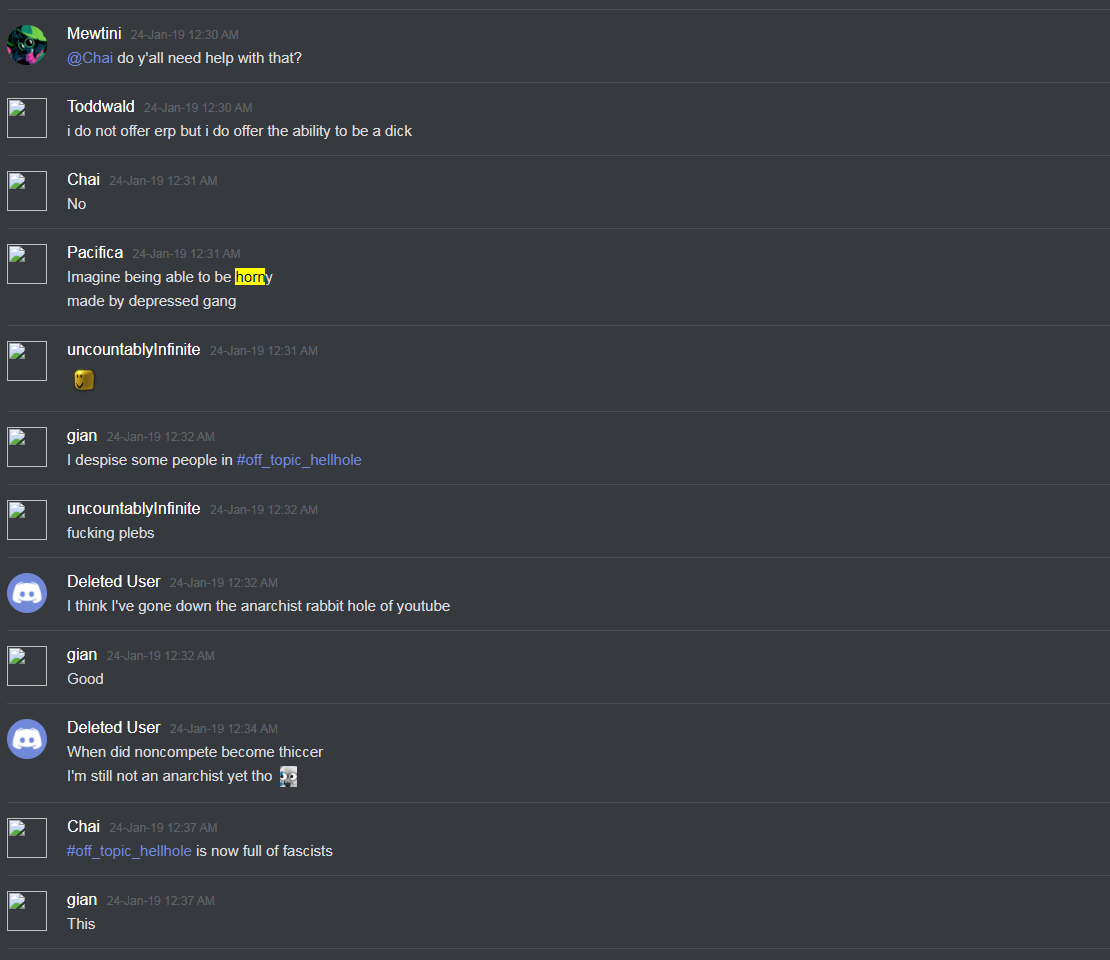Click Toddwald's broken avatar image
1110x960 pixels.
pos(27,118)
